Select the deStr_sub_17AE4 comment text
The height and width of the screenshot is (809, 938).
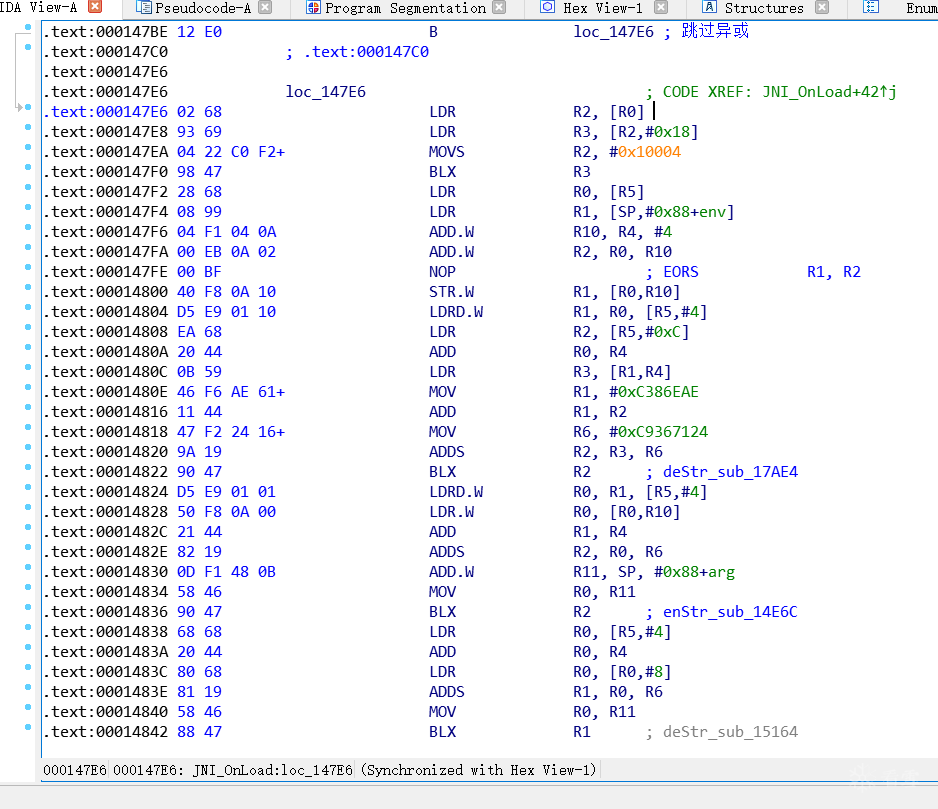tap(730, 472)
